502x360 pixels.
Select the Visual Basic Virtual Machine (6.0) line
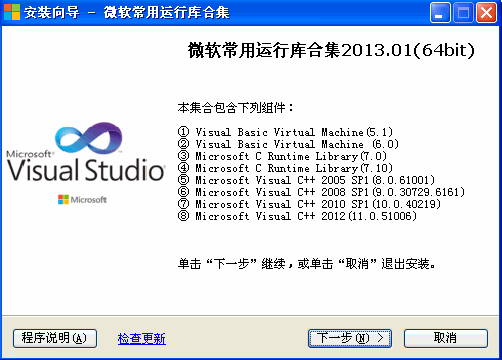click(x=288, y=144)
